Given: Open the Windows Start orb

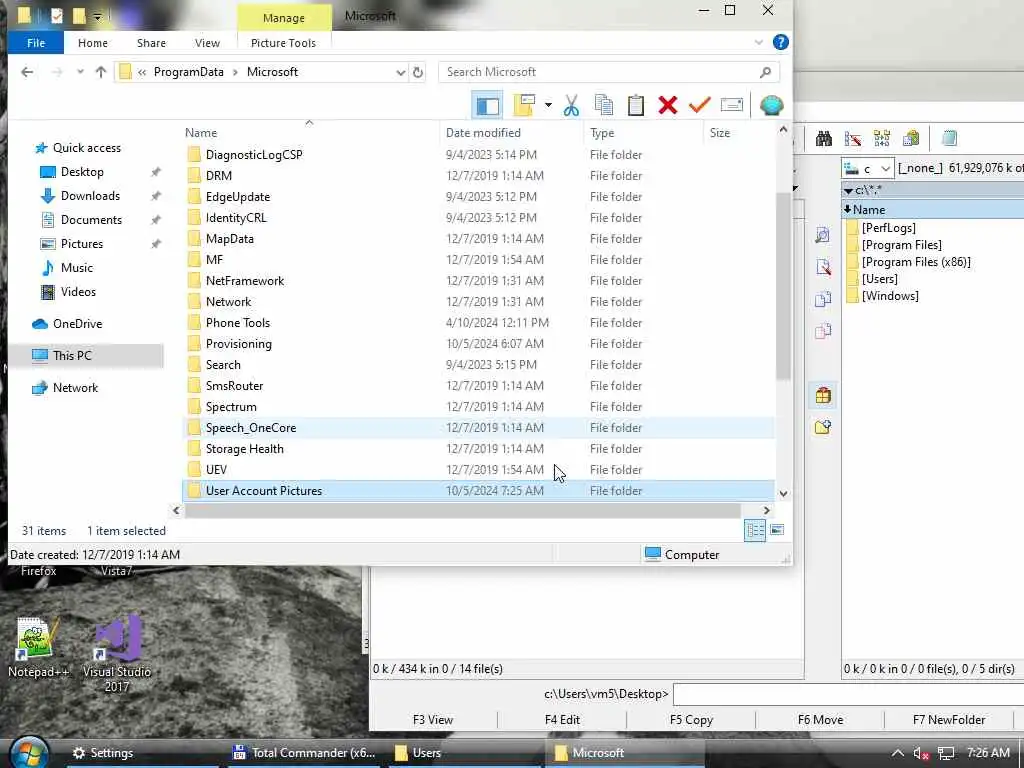Looking at the screenshot, I should point(29,752).
